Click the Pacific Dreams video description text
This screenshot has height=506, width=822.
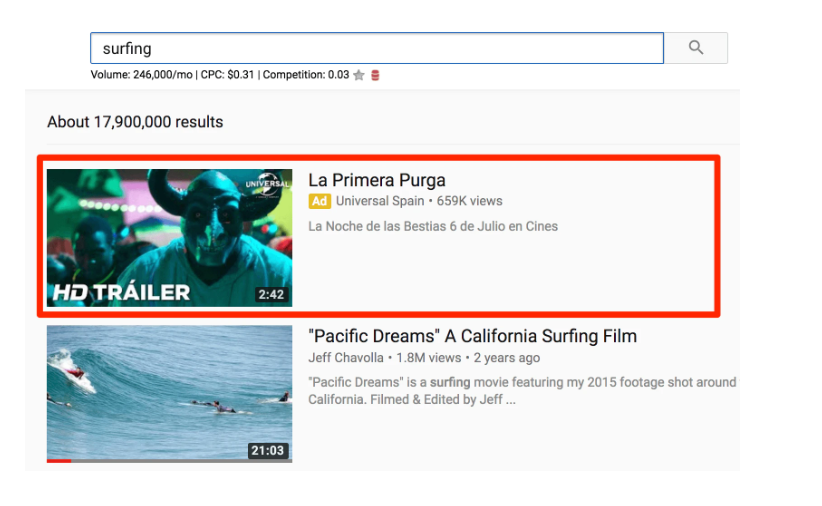522,391
